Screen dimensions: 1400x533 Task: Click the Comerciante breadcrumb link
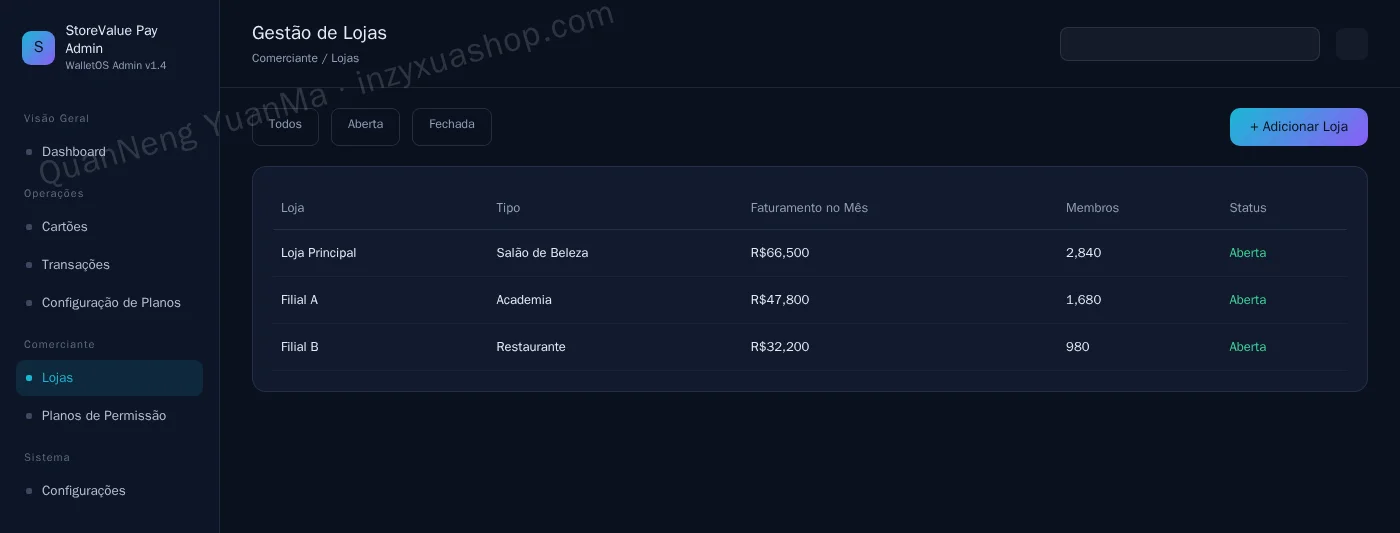point(285,58)
